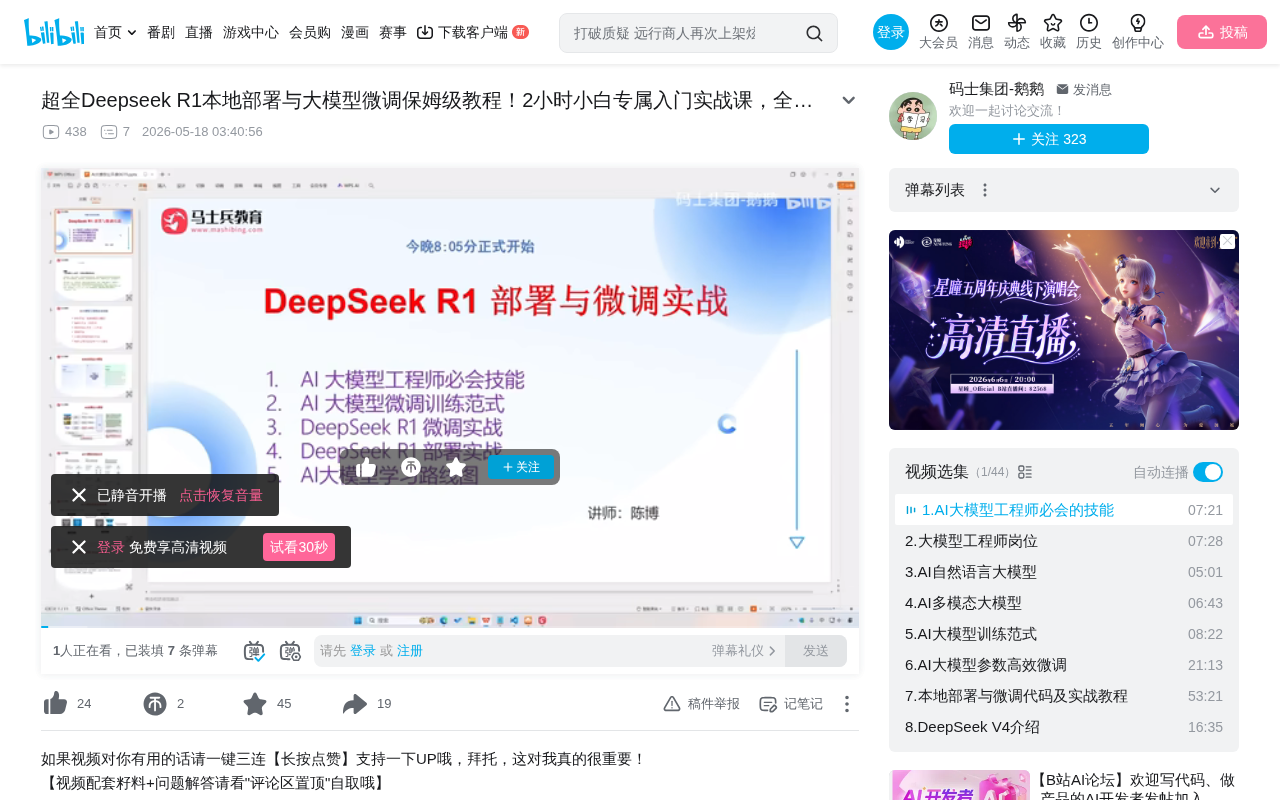
Task: Click the uploader avatar 码士集团-鹅鹅
Action: pos(913,116)
